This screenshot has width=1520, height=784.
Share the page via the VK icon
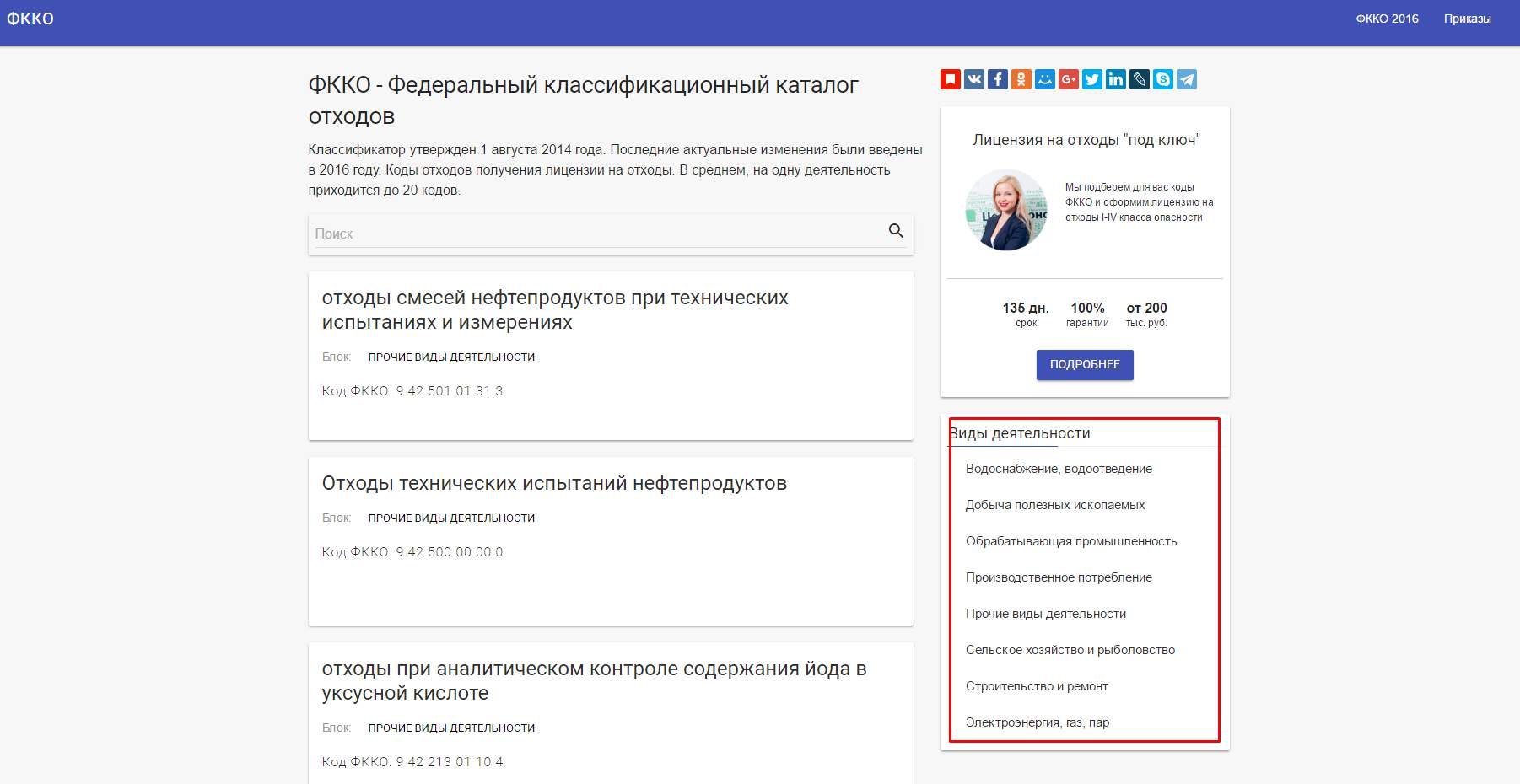(x=974, y=78)
